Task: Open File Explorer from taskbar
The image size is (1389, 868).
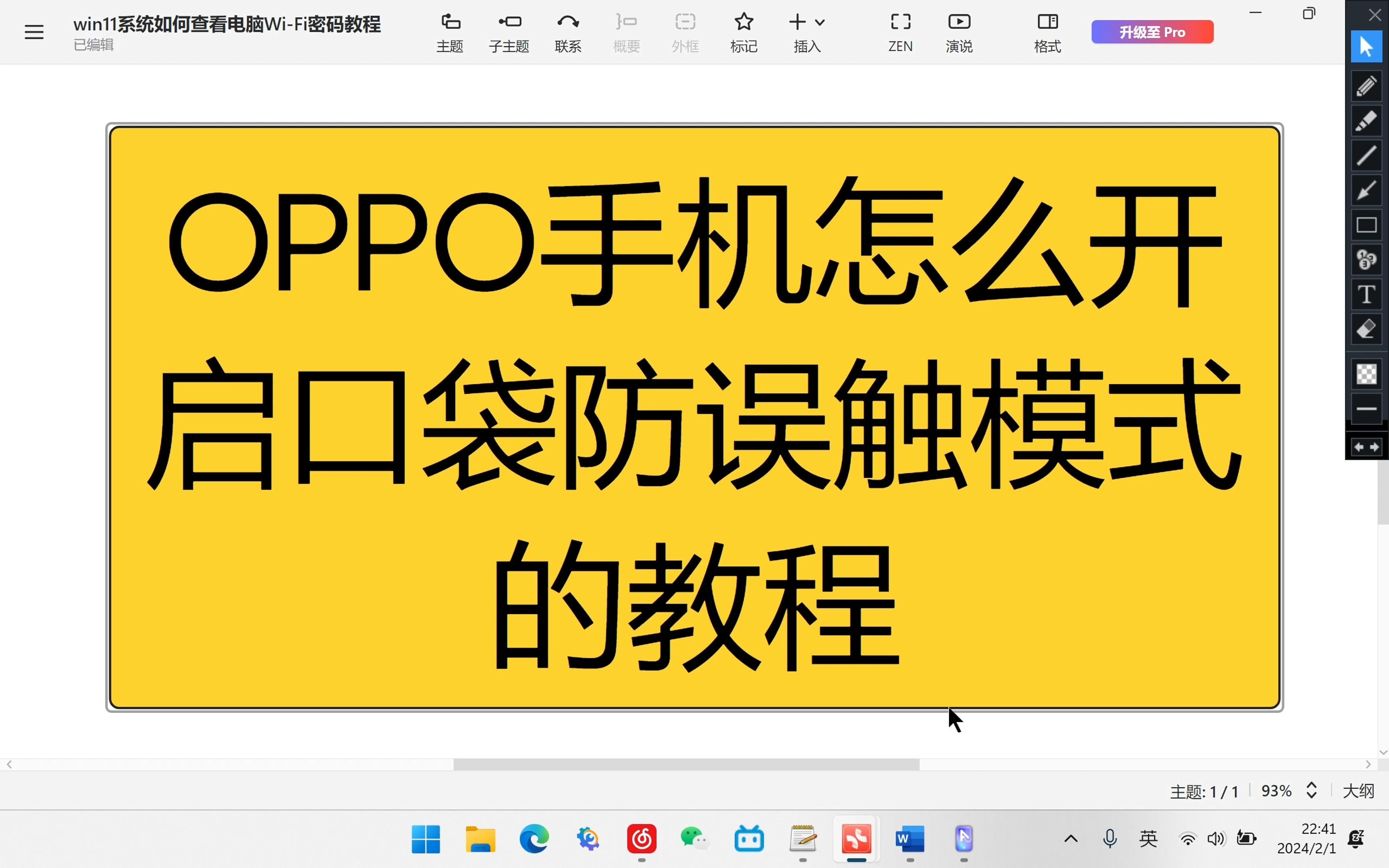Action: tap(480, 839)
